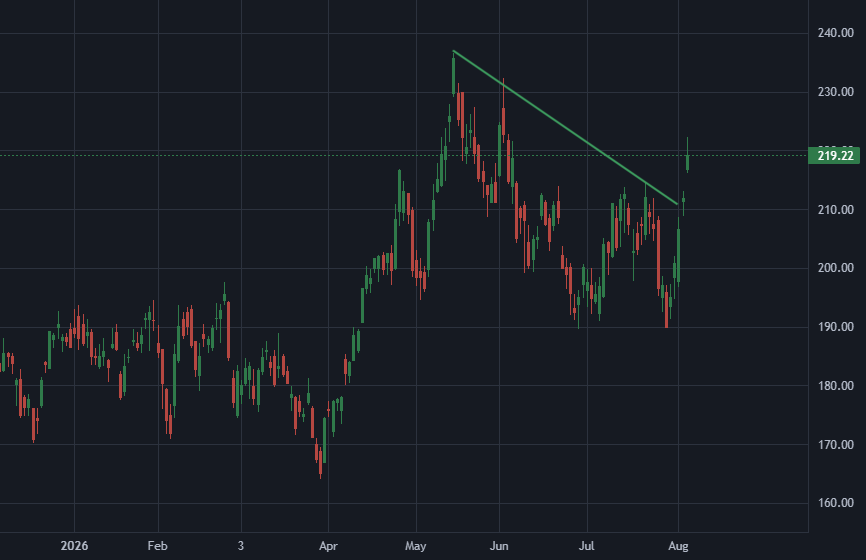866x560 pixels.
Task: Click the 200.00 price axis label
Action: (836, 268)
